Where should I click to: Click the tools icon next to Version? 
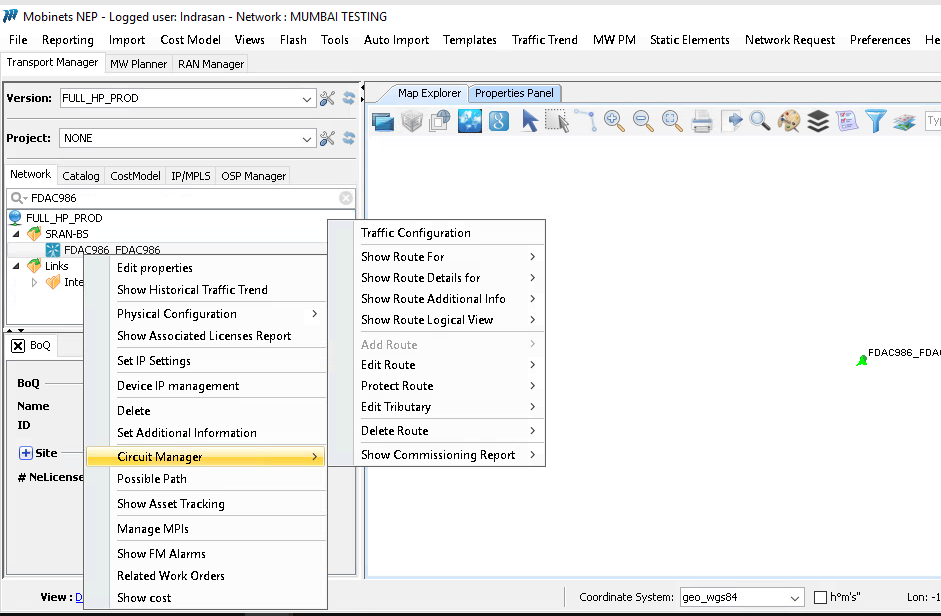click(327, 98)
